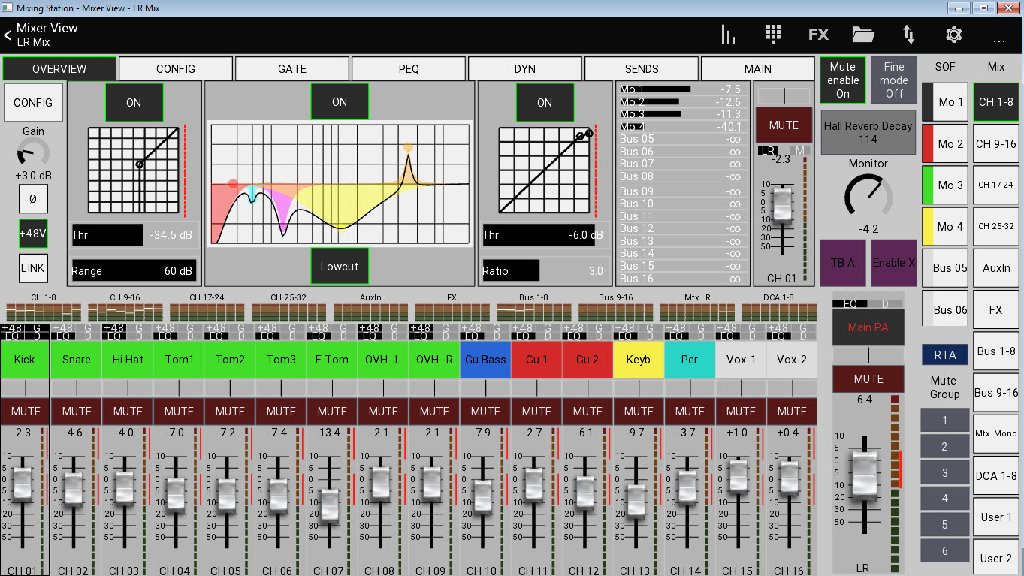Toggle the channel LINK button
Image resolution: width=1024 pixels, height=576 pixels.
coord(33,268)
